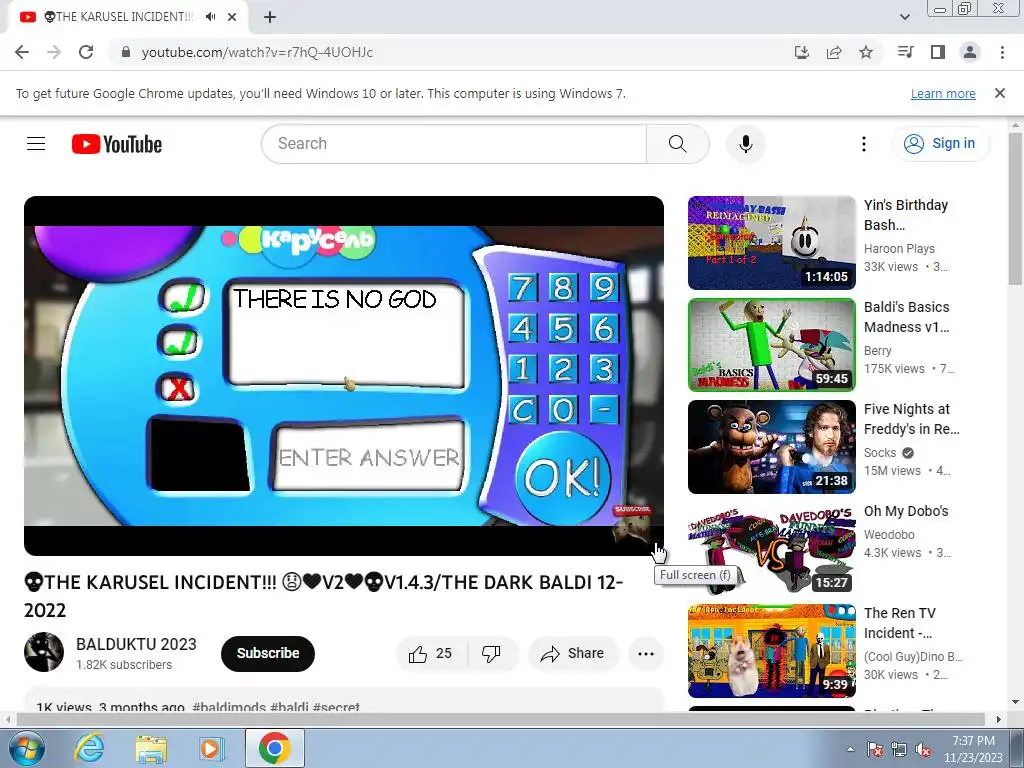Click Berry channel name

[x=878, y=351]
